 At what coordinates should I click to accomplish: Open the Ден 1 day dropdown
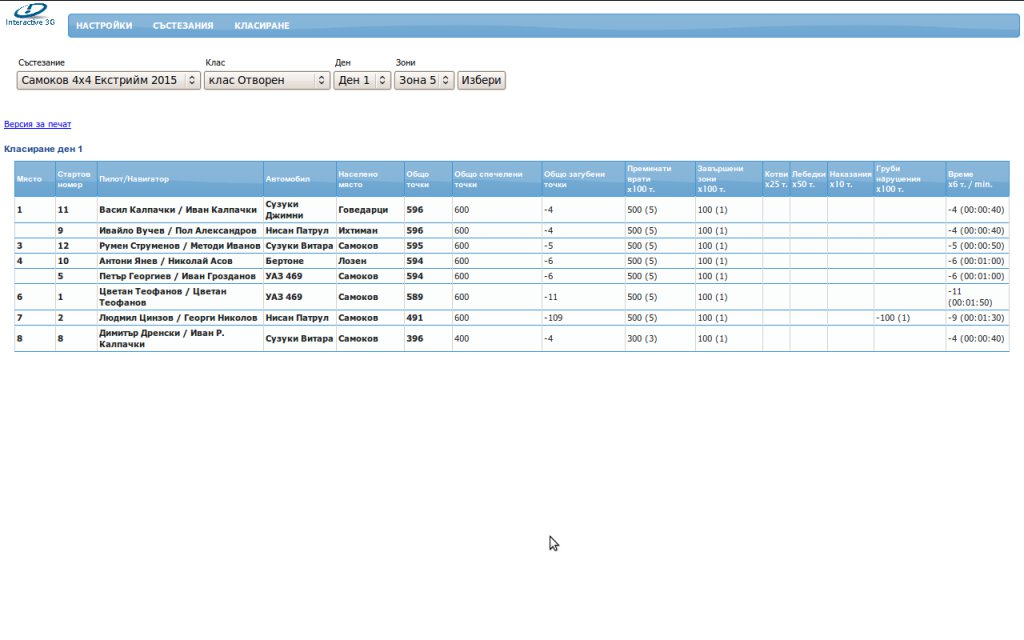pos(362,80)
